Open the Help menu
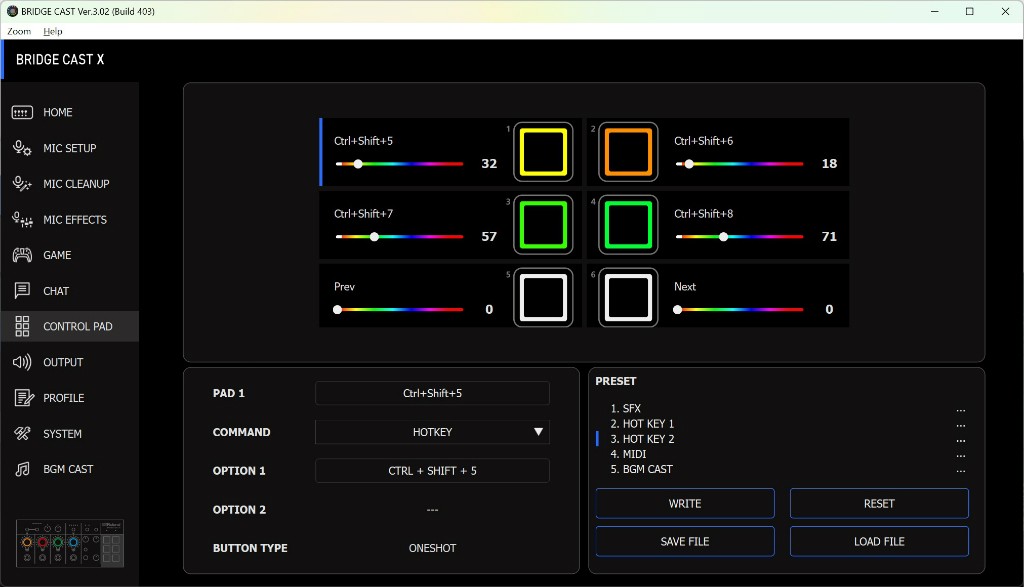The width and height of the screenshot is (1024, 587). pyautogui.click(x=53, y=32)
